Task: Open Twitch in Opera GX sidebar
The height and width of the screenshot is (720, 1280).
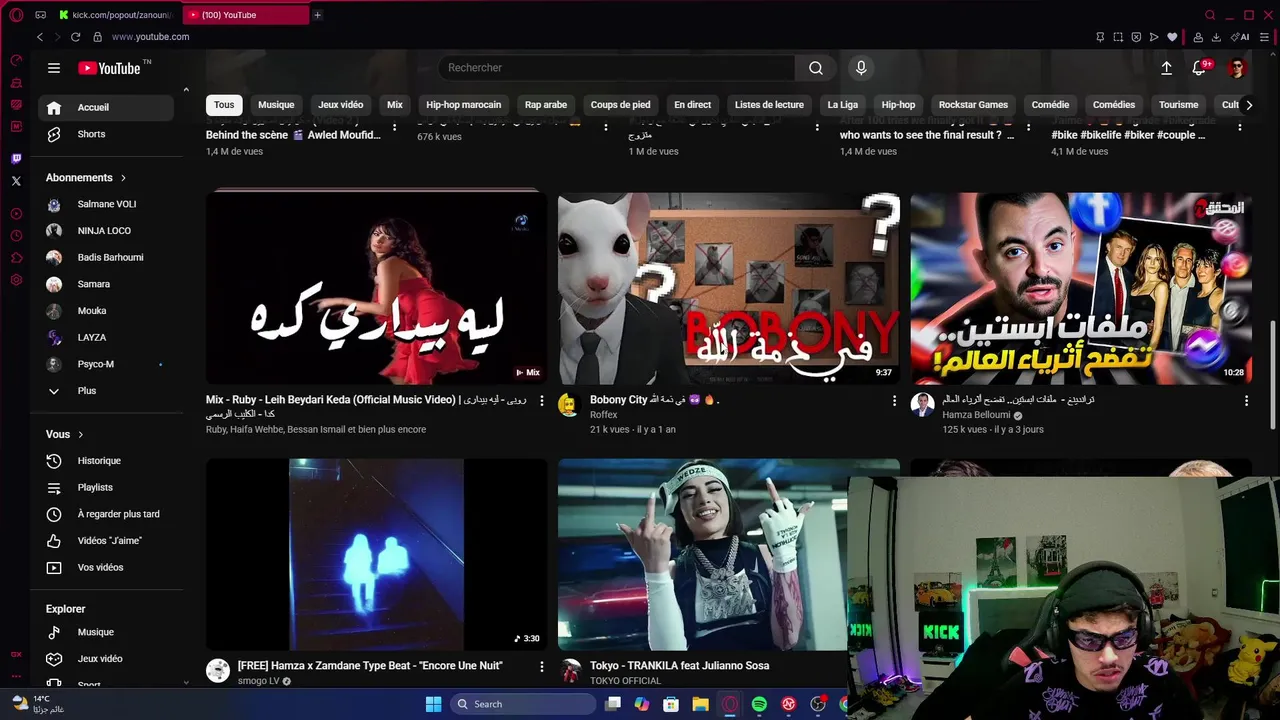Action: 16,159
